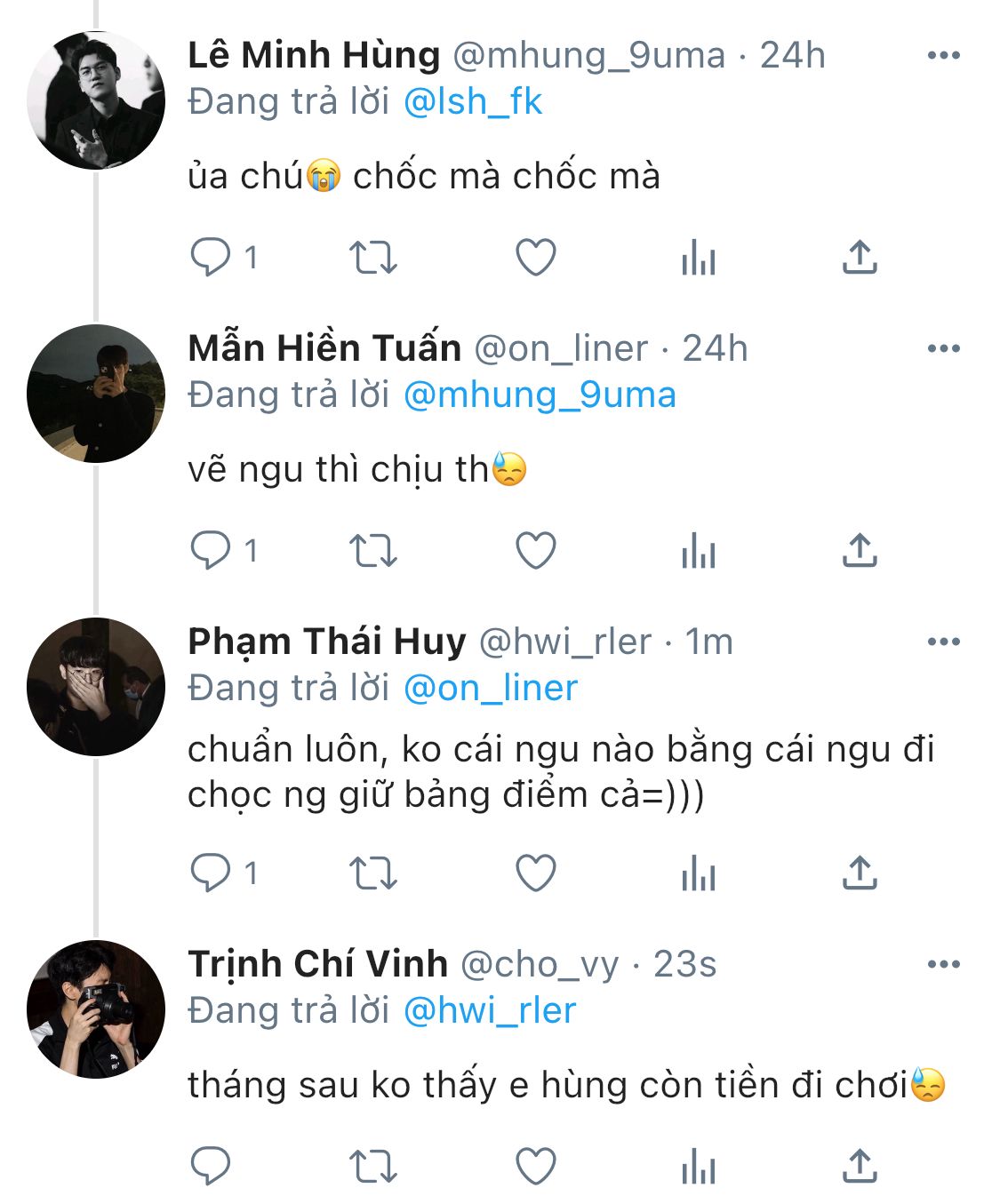
Task: Open Mẫn Hiền Tuấn's profile avatar
Action: [96, 394]
